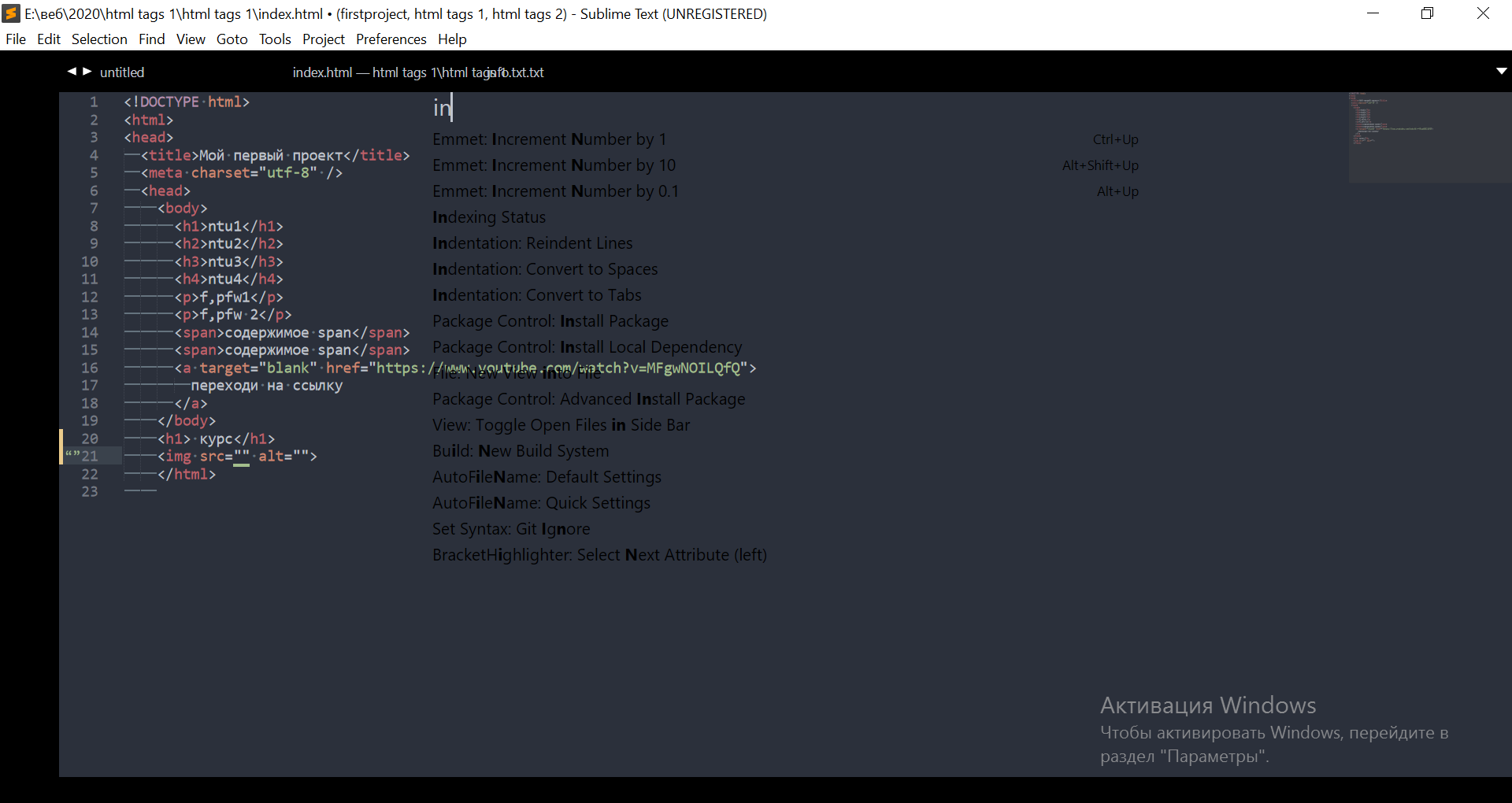Click the command palette input field
The image size is (1512, 803).
[x=785, y=108]
